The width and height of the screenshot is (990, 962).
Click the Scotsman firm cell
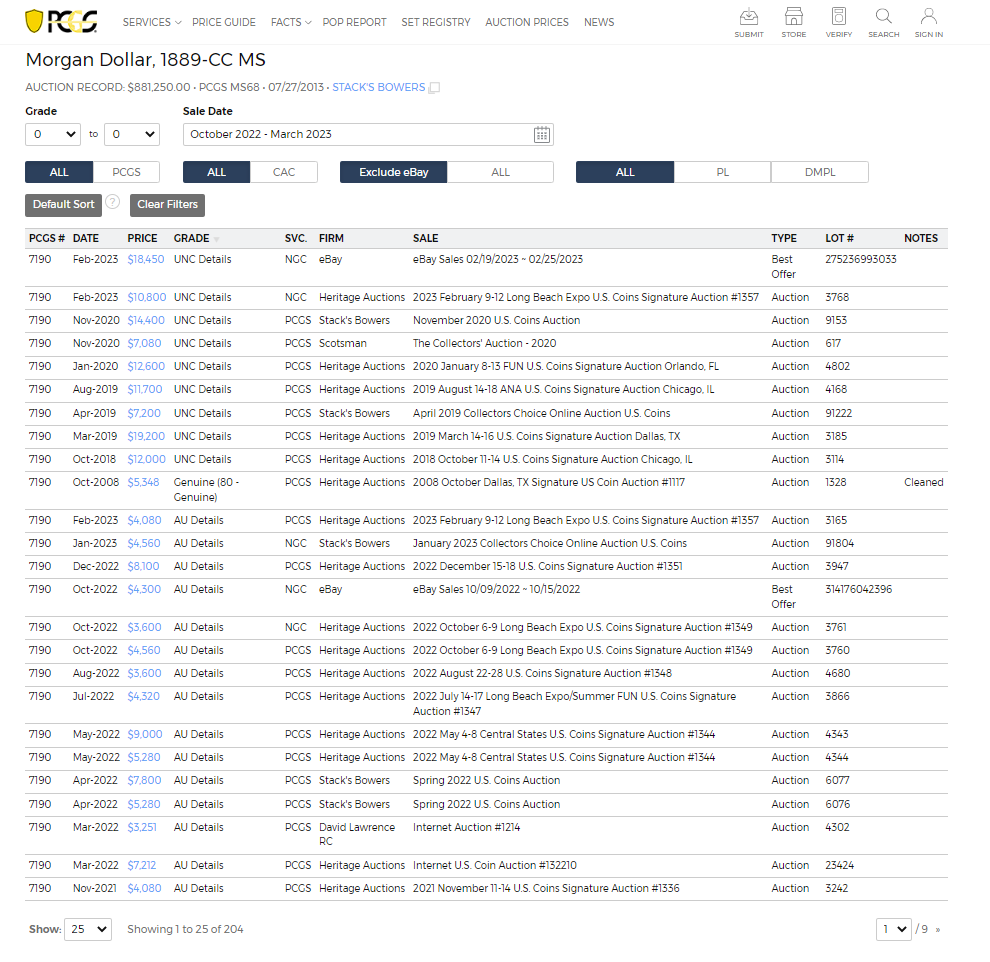coord(342,343)
